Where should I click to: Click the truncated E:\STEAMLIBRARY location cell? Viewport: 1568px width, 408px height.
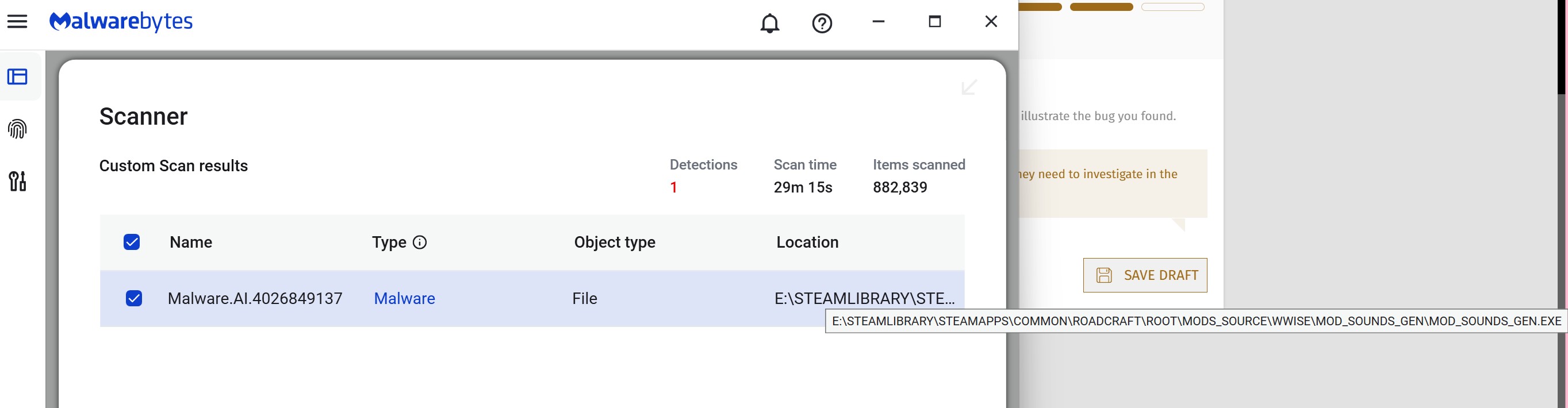864,299
